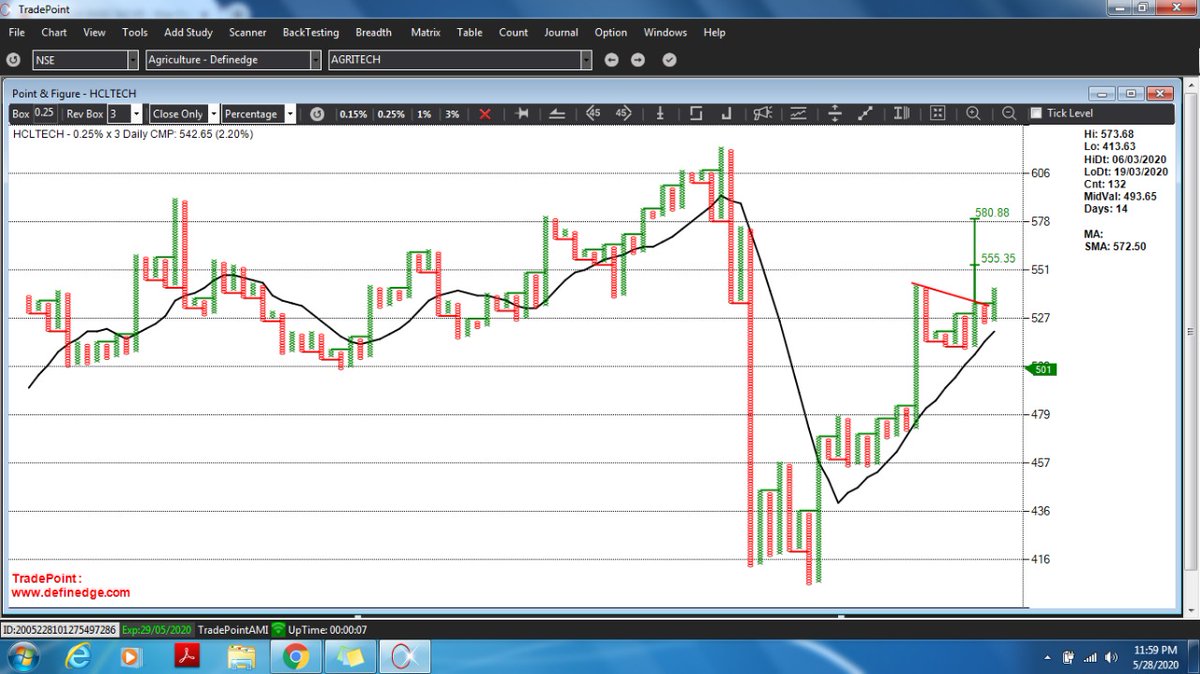The width and height of the screenshot is (1200, 674).
Task: Click the refresh icon beside Percentage dropdown
Action: pos(317,114)
